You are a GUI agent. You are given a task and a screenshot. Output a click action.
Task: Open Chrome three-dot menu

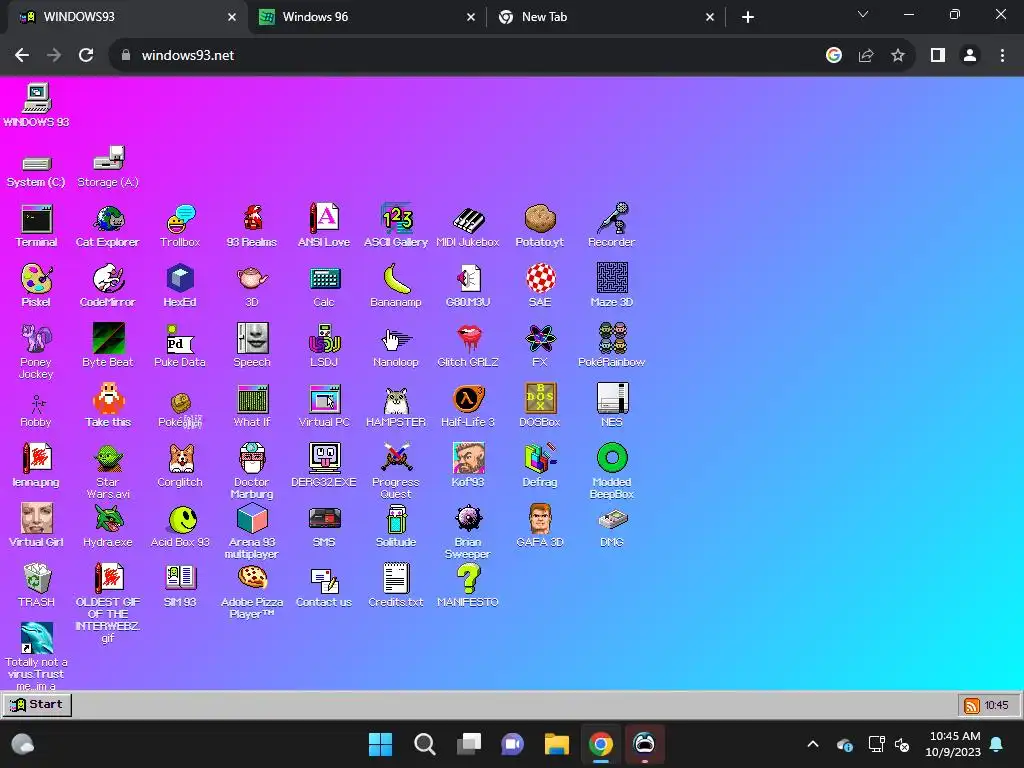point(1002,56)
